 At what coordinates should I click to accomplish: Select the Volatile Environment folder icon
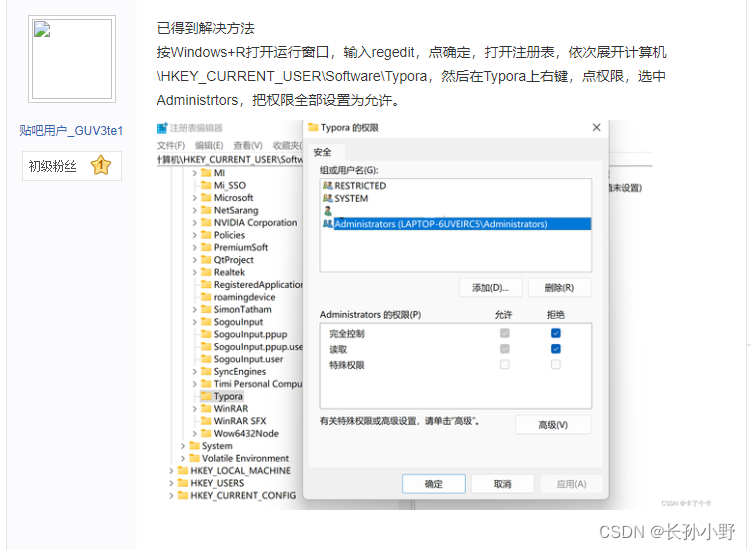pyautogui.click(x=194, y=458)
